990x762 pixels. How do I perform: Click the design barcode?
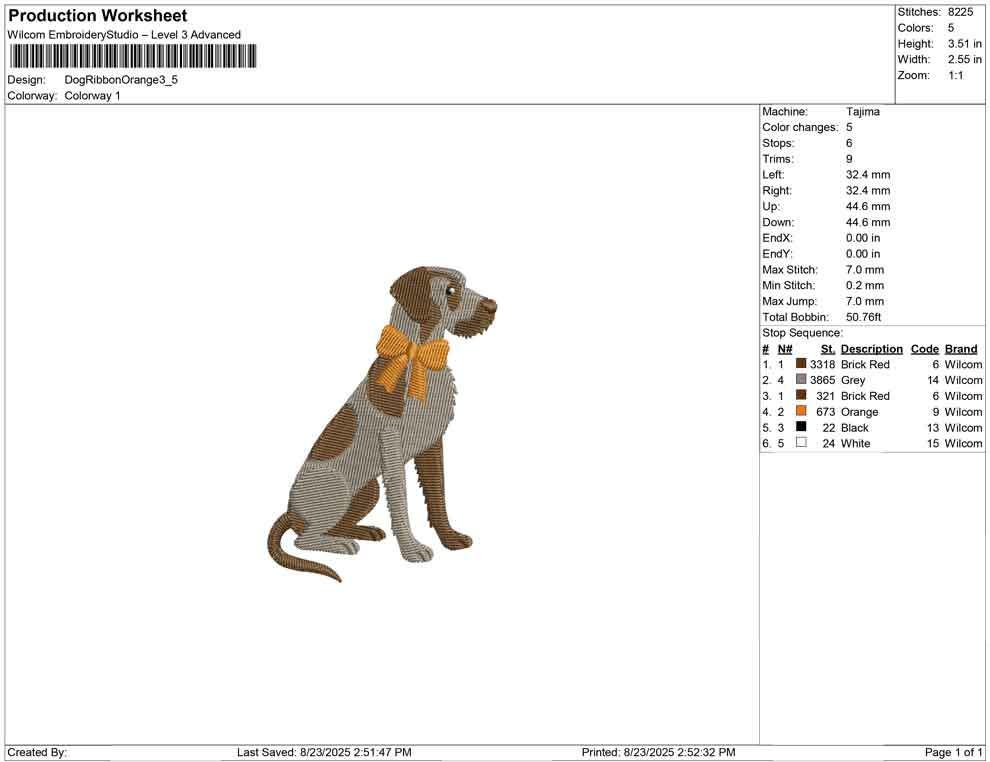click(x=132, y=57)
